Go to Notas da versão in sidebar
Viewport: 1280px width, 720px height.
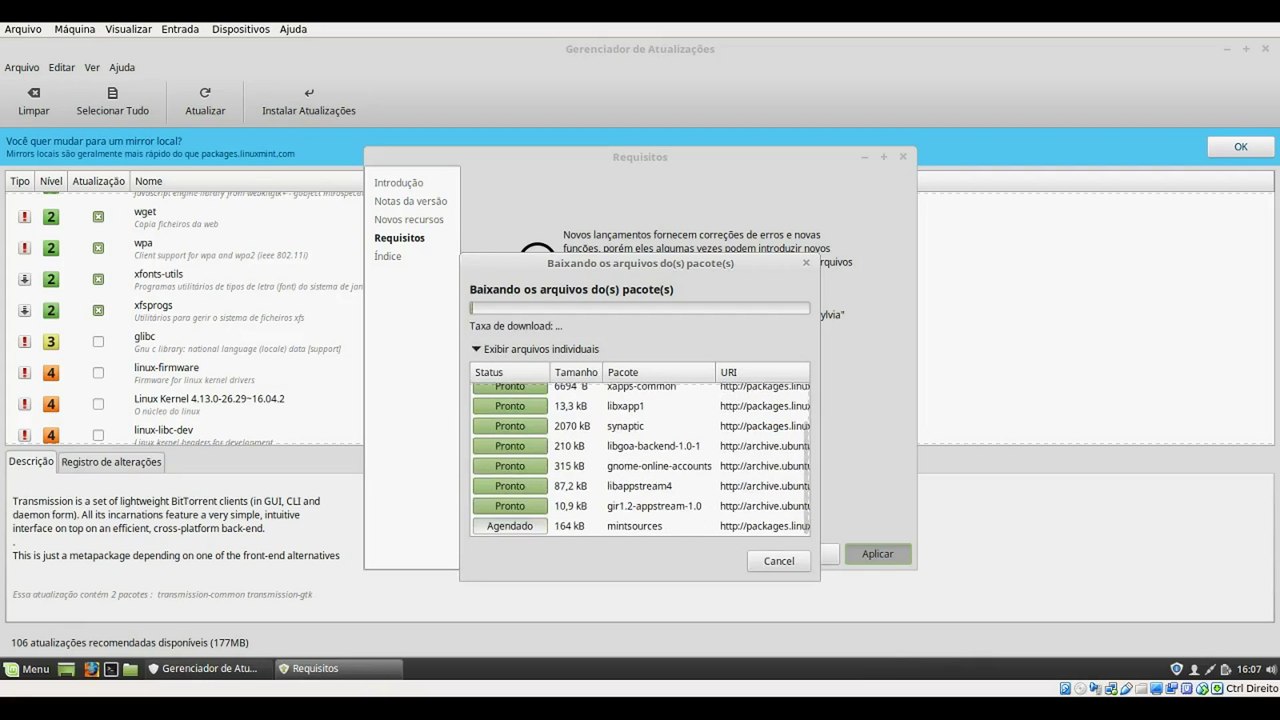point(410,201)
